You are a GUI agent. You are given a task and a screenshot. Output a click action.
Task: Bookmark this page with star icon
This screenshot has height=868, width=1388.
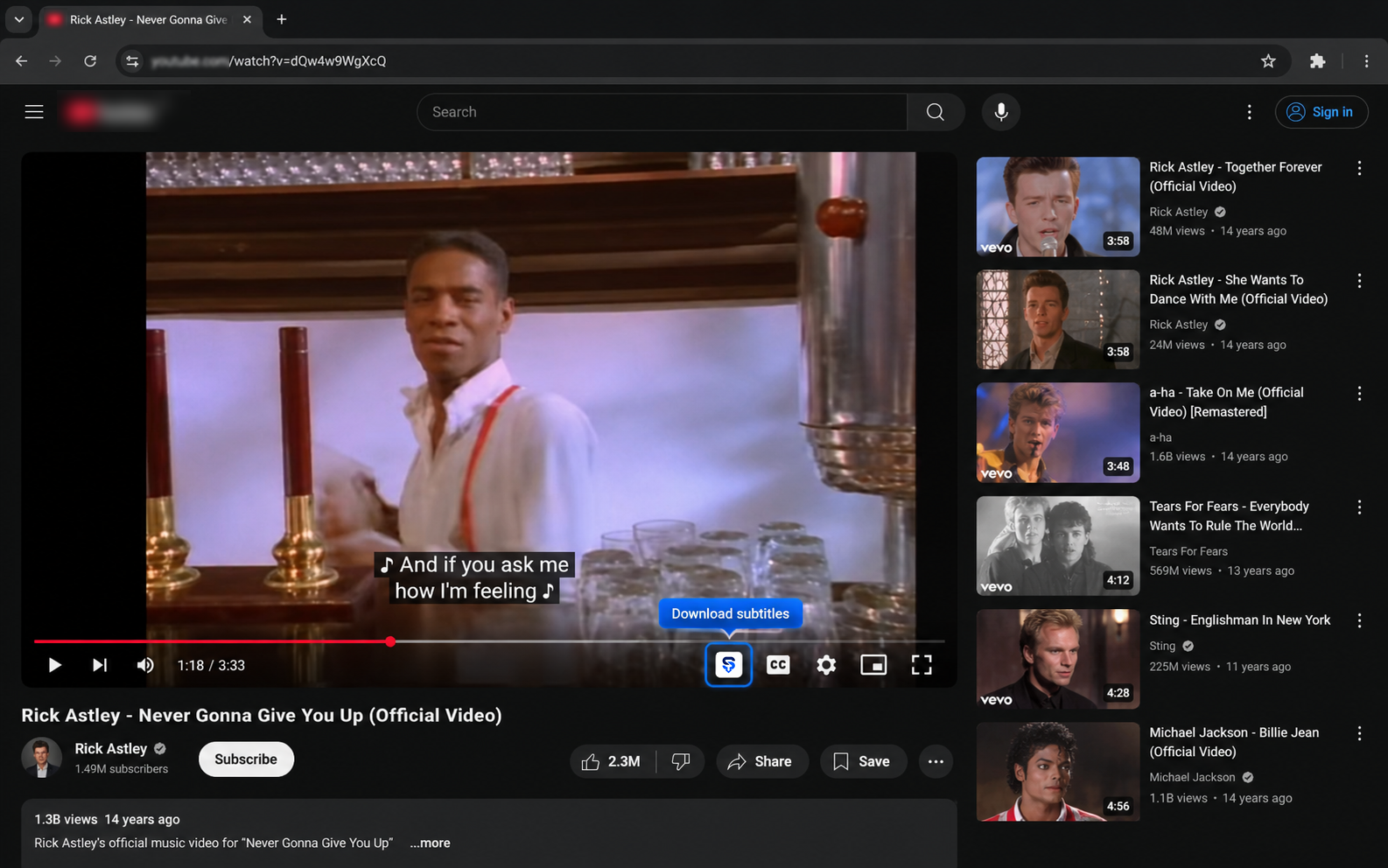[1268, 61]
